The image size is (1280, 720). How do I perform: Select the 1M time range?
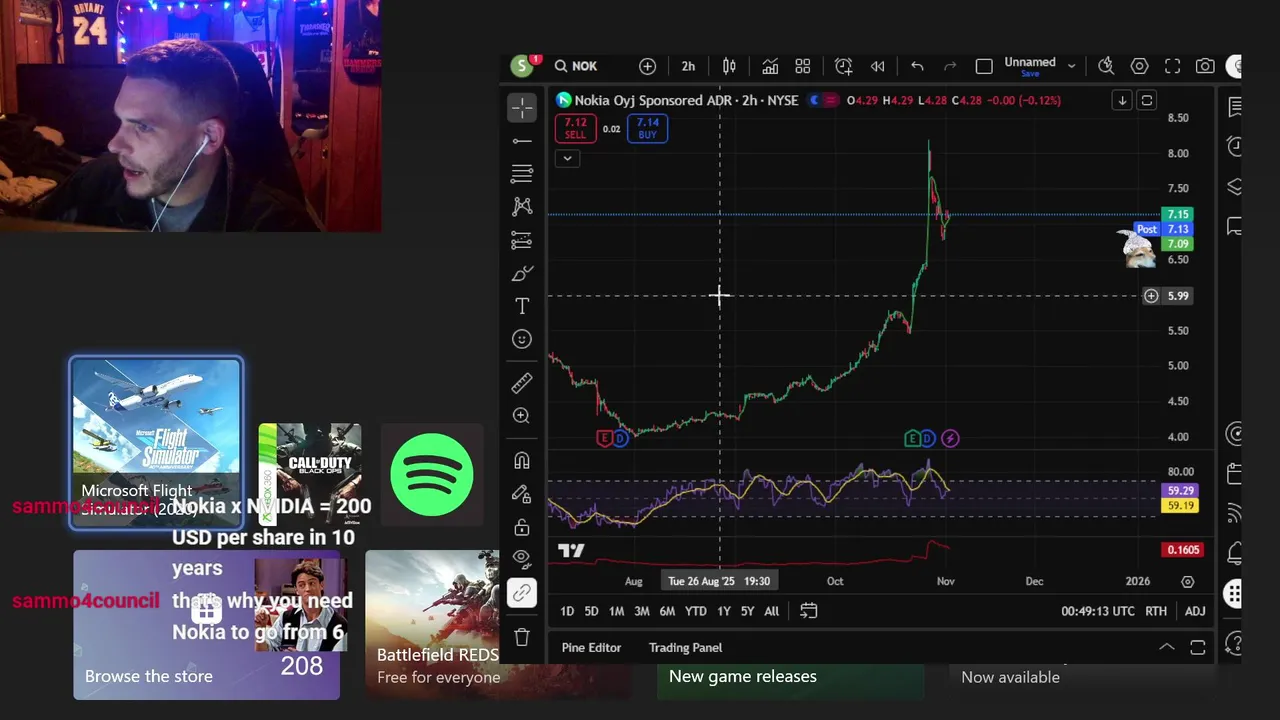[616, 611]
